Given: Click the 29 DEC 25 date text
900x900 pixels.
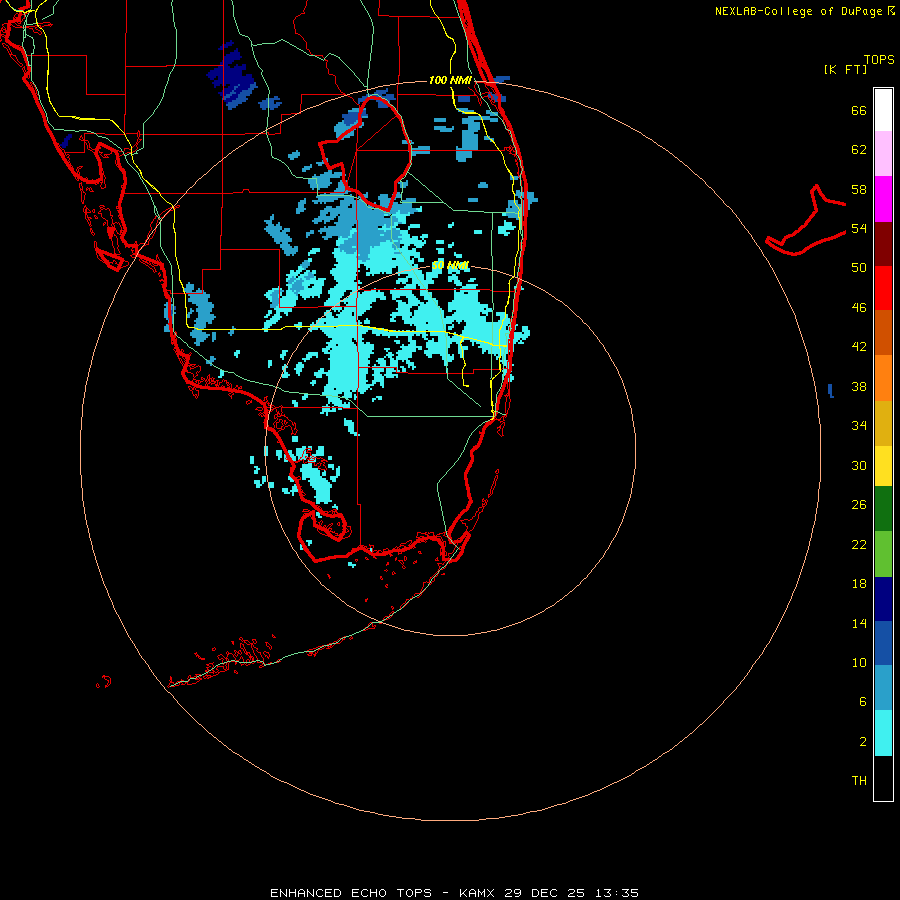Looking at the screenshot, I should [545, 893].
